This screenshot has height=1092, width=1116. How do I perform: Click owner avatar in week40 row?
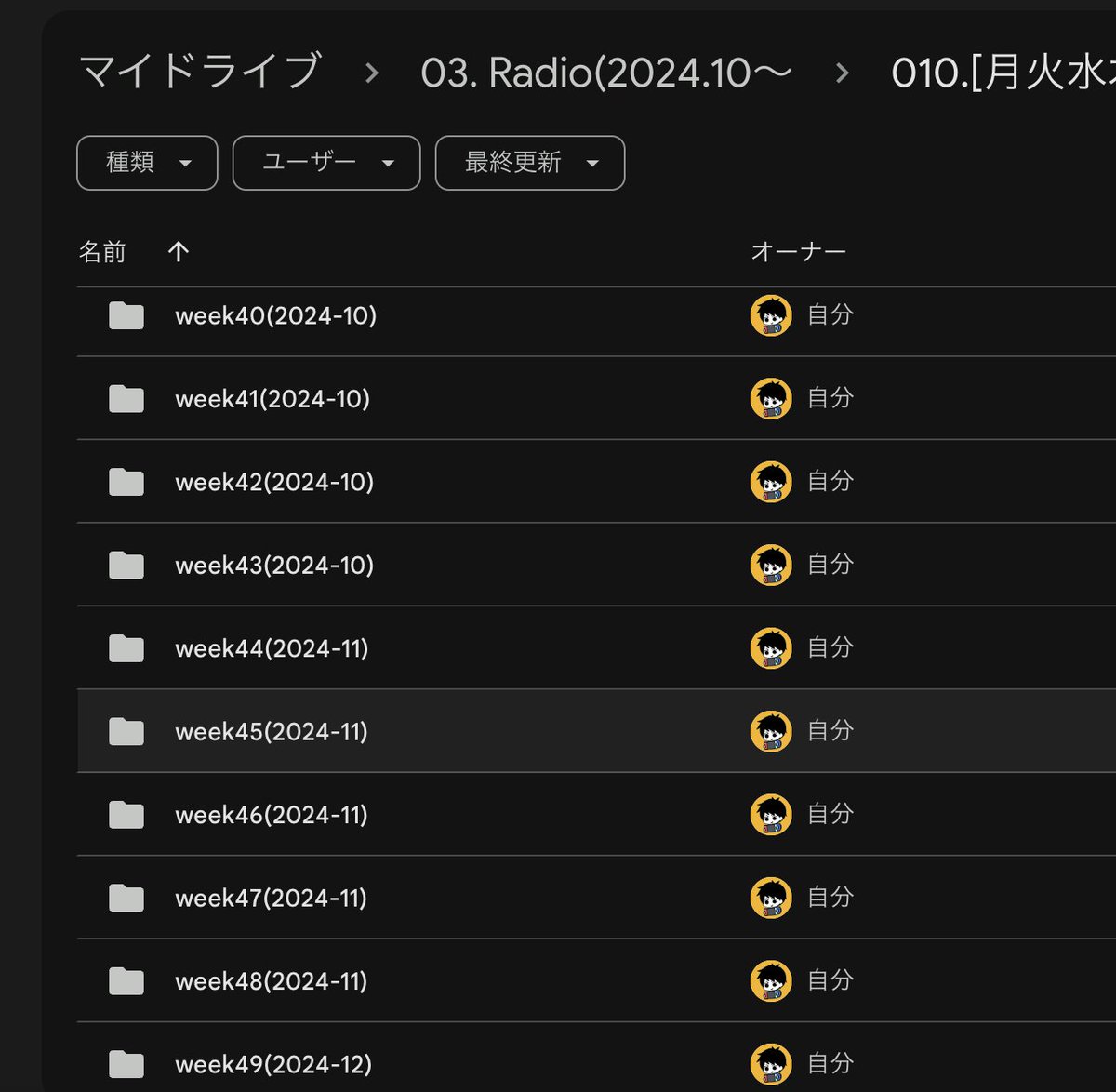point(771,315)
